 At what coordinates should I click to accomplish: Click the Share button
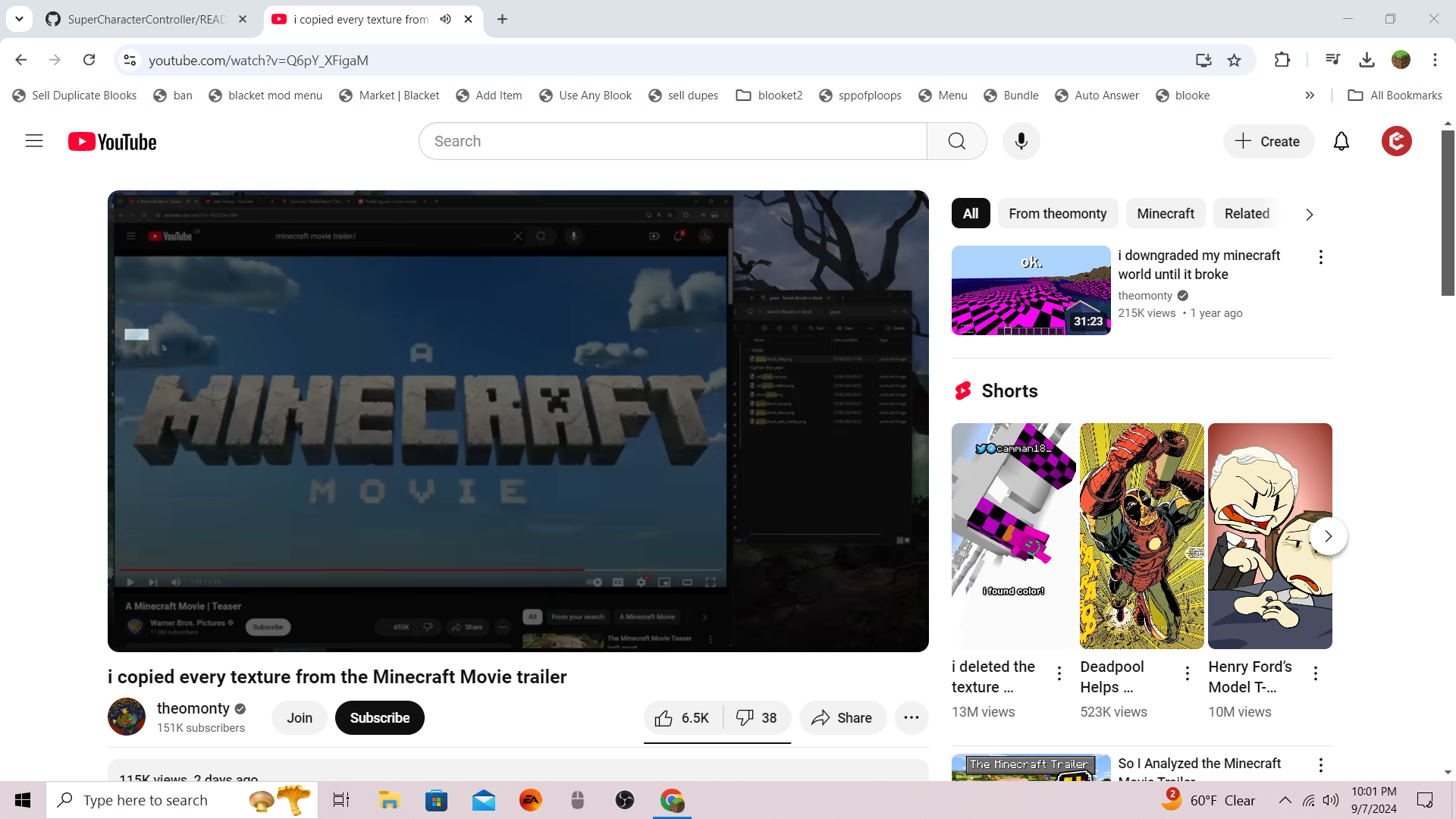coord(842,718)
